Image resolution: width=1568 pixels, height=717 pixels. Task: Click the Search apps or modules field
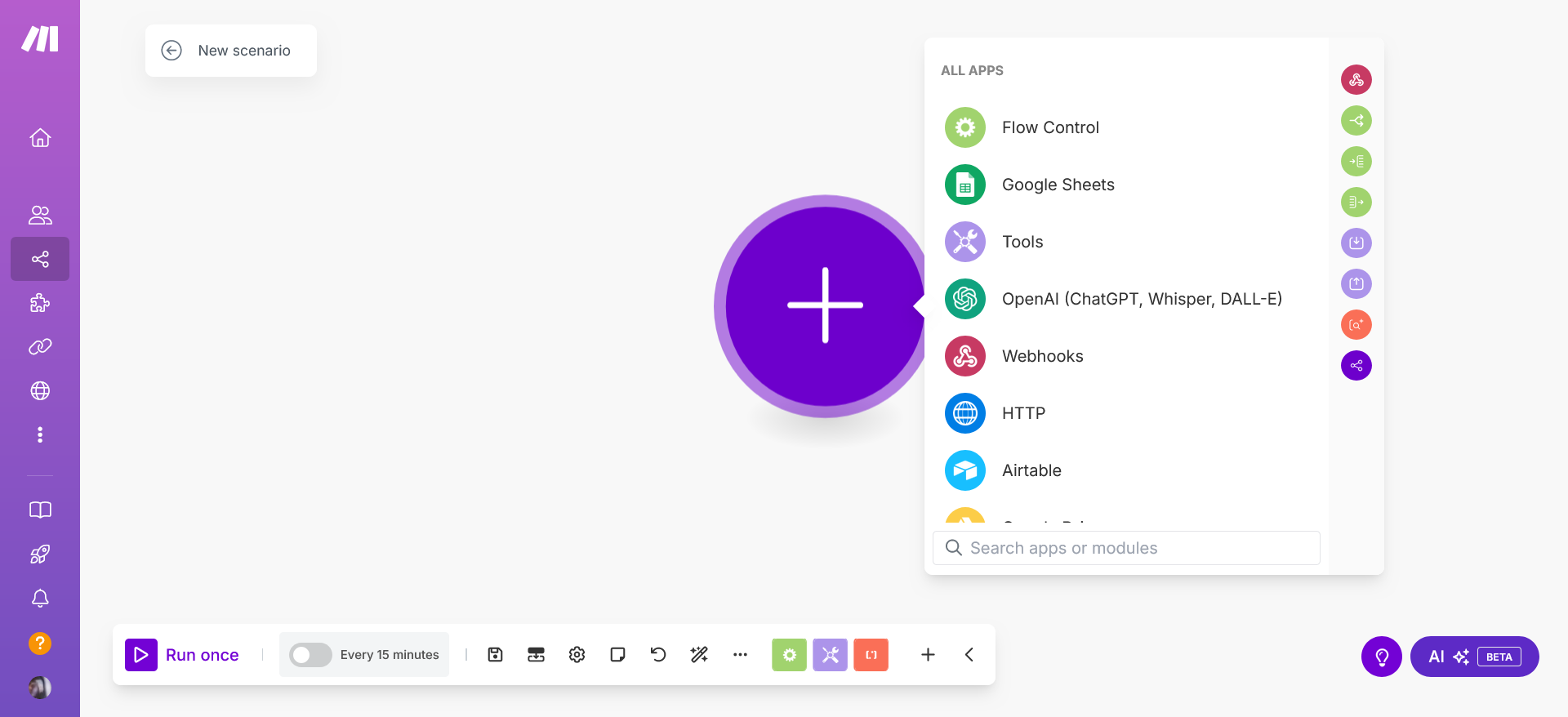1126,548
